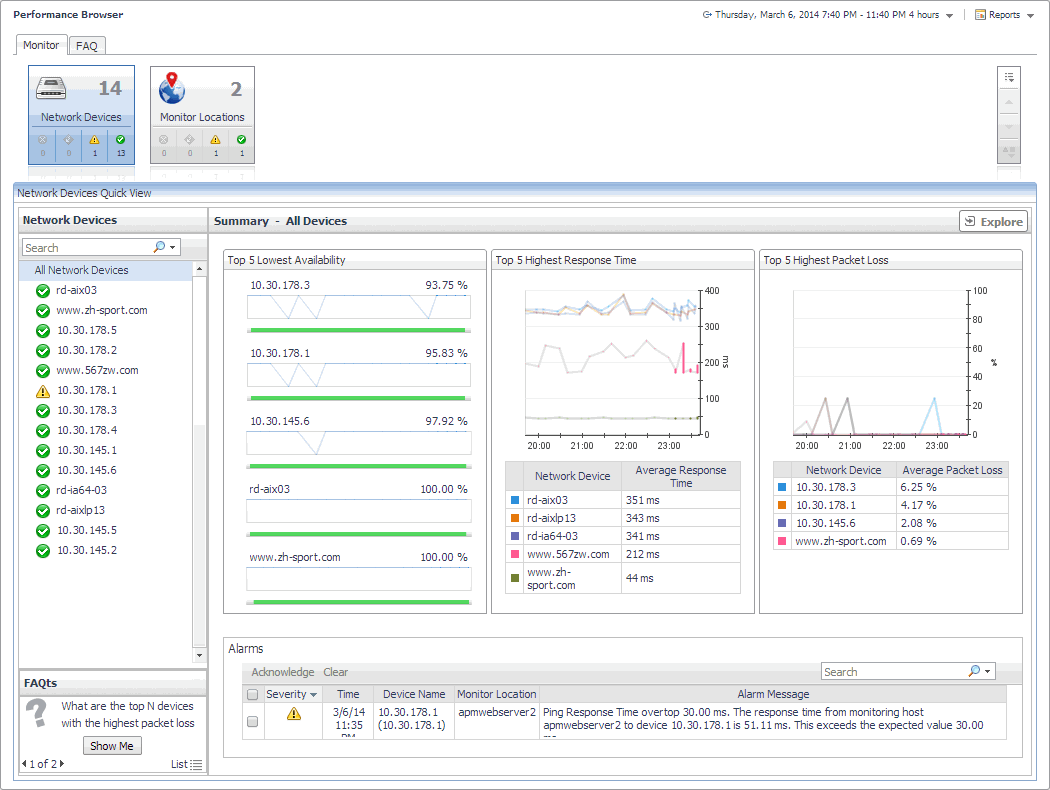Click the list view icon at top right
The image size is (1050, 790).
(1009, 77)
